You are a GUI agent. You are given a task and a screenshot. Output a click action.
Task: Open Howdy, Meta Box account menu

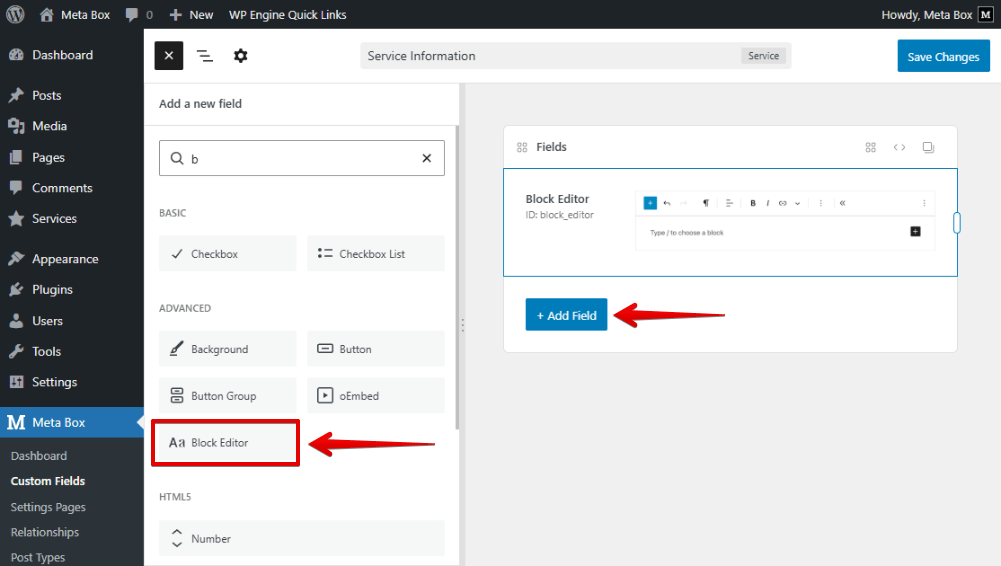[937, 14]
